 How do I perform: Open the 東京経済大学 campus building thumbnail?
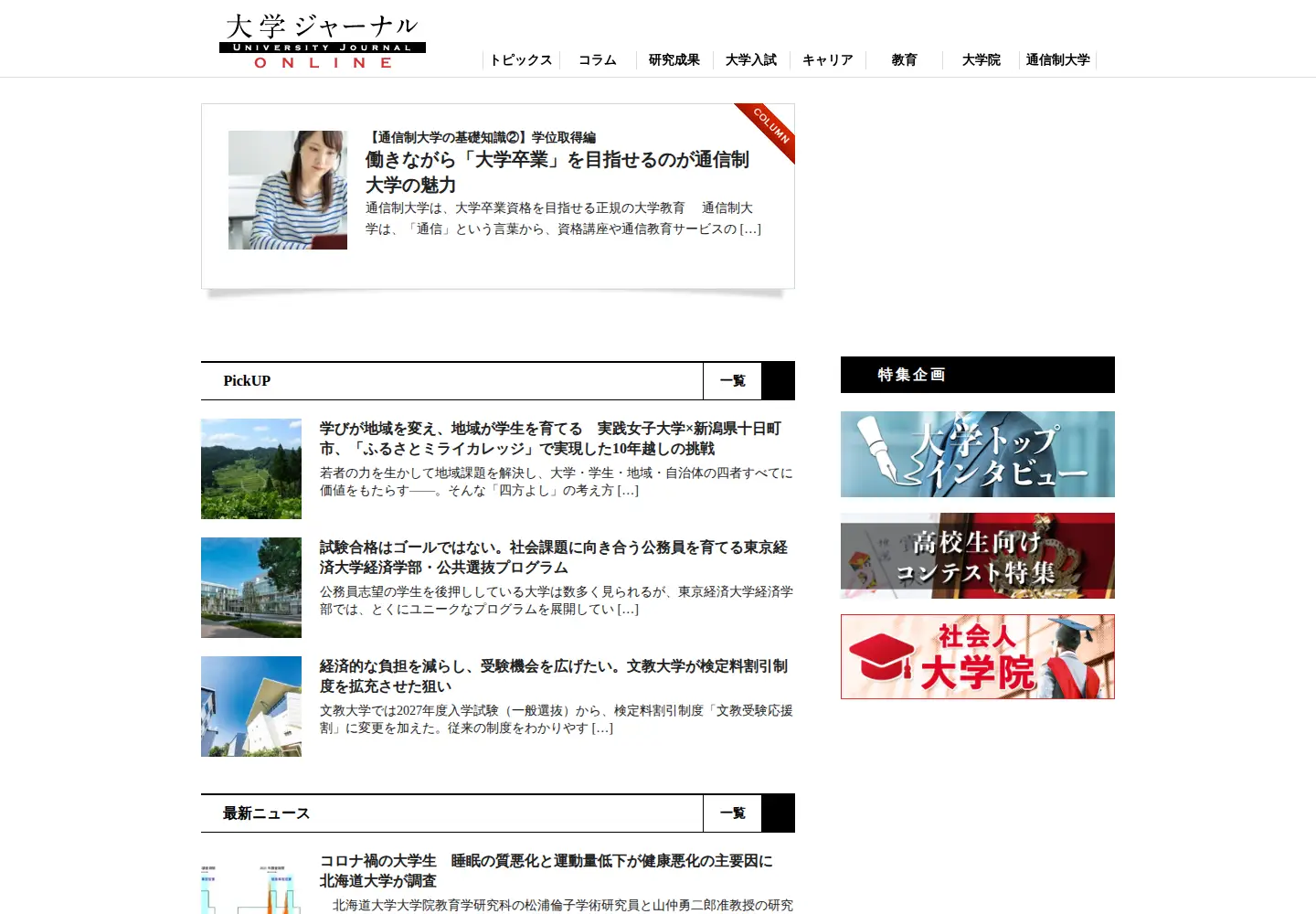click(x=251, y=588)
